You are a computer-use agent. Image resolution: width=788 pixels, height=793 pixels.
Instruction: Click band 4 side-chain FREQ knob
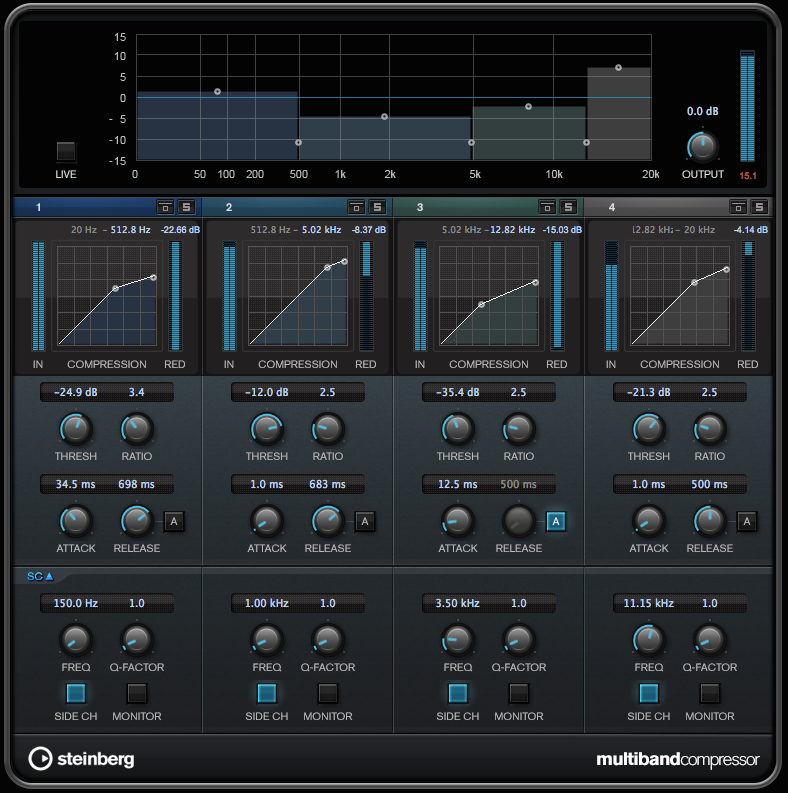[x=649, y=640]
